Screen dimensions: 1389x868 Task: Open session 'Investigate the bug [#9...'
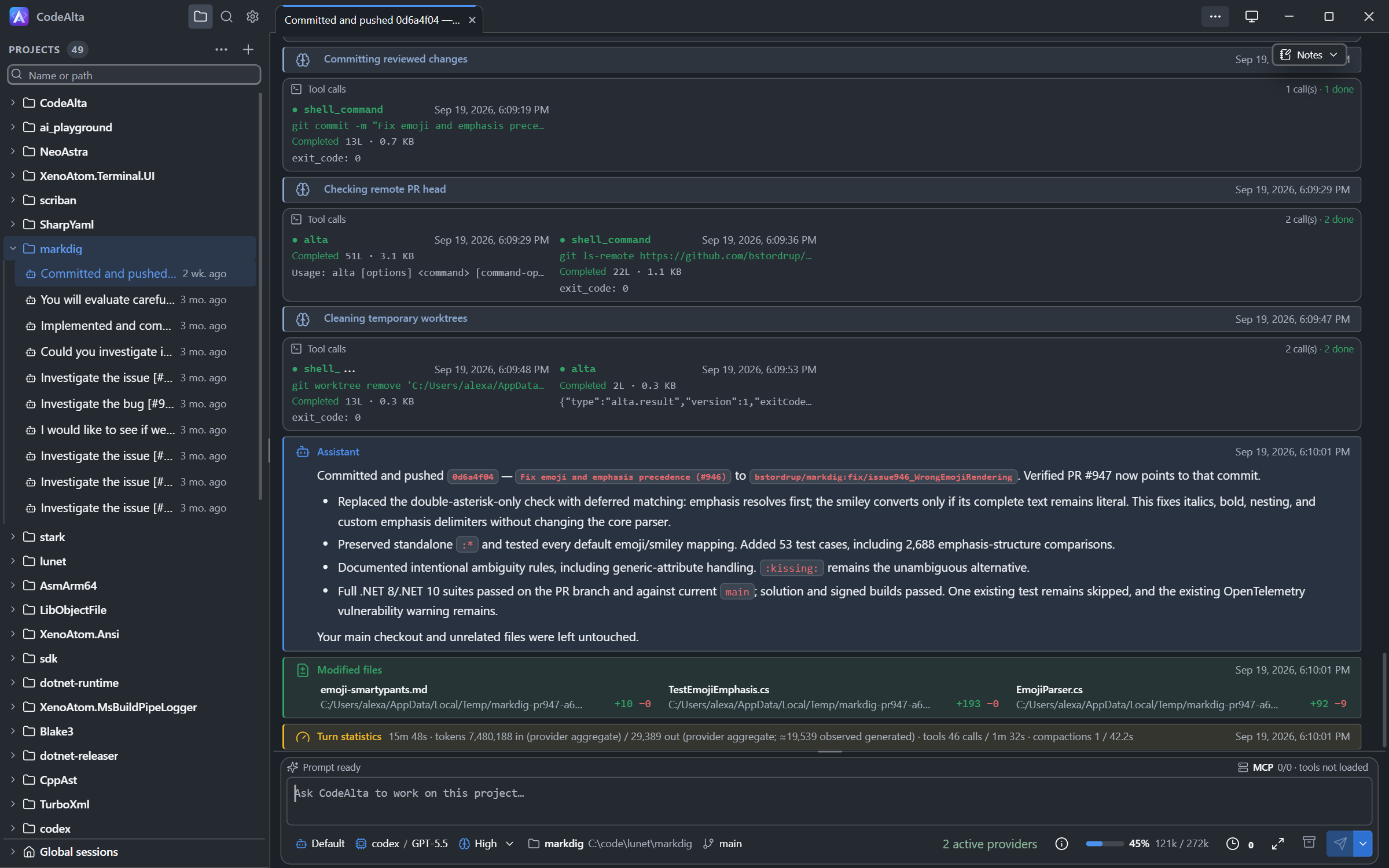coord(135,404)
